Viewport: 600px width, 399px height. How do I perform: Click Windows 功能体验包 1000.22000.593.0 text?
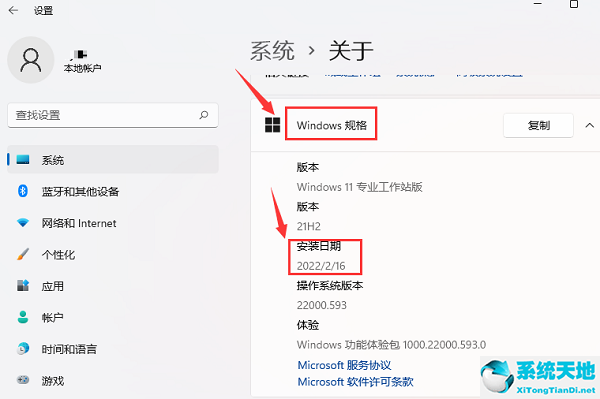pos(391,345)
